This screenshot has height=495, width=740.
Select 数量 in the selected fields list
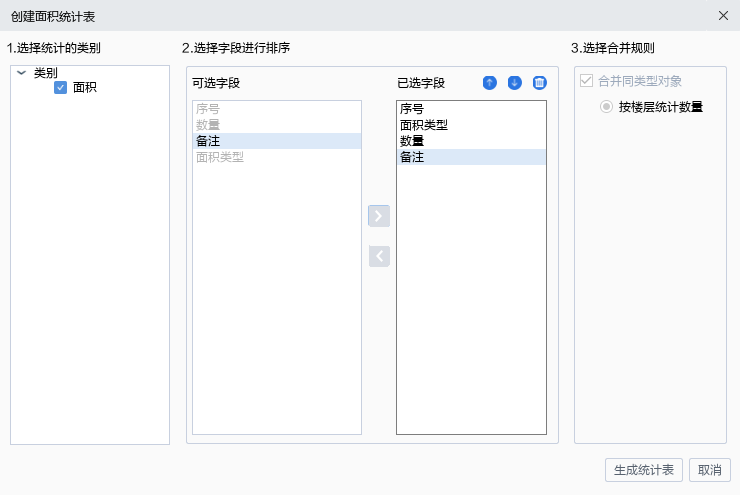pyautogui.click(x=471, y=141)
